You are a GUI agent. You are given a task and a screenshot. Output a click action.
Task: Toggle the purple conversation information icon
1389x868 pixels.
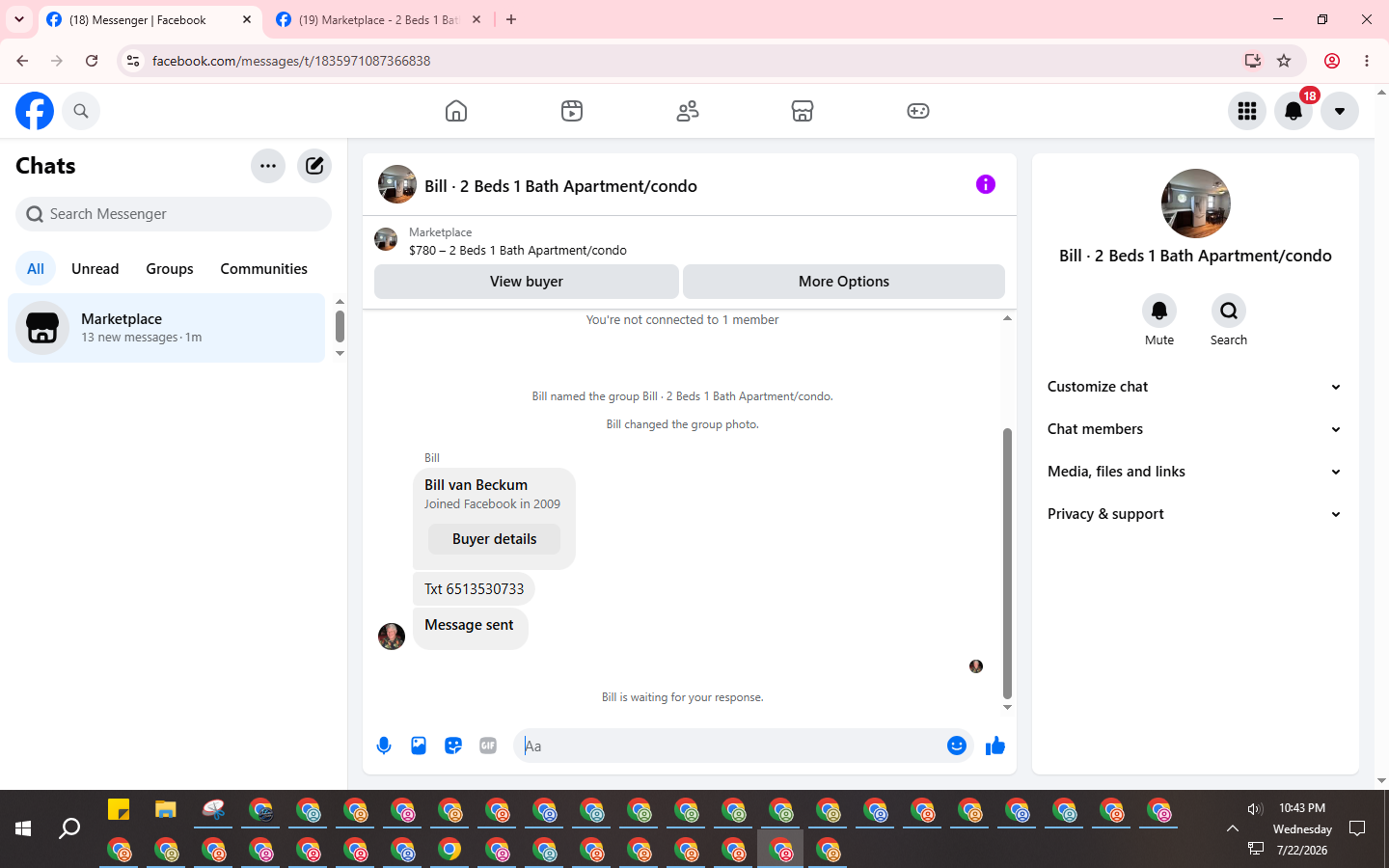[986, 184]
